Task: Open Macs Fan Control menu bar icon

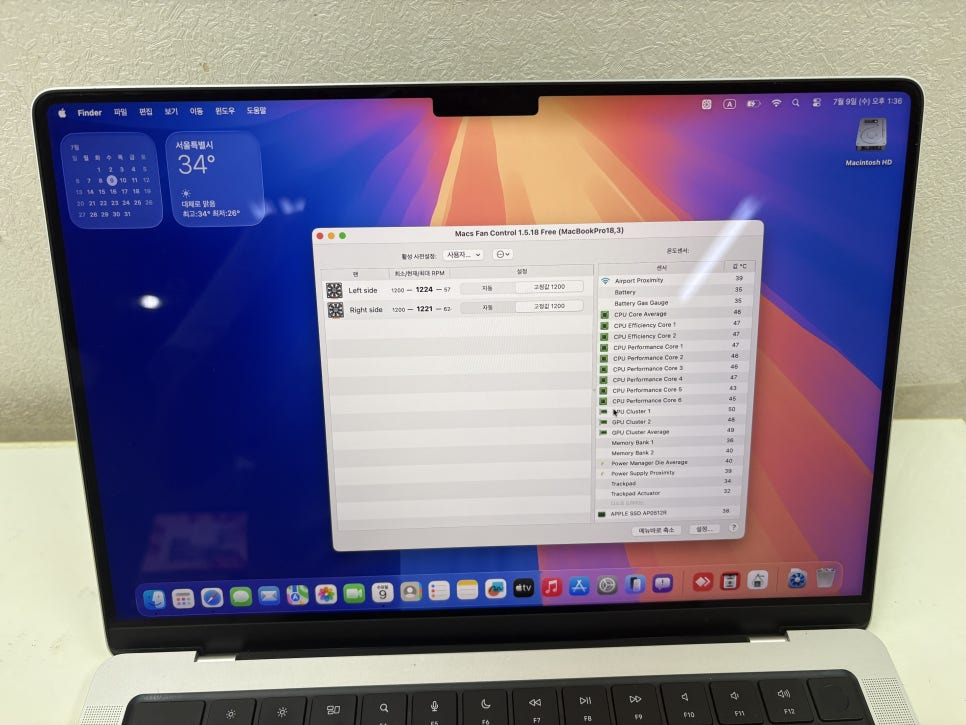Action: click(x=707, y=104)
